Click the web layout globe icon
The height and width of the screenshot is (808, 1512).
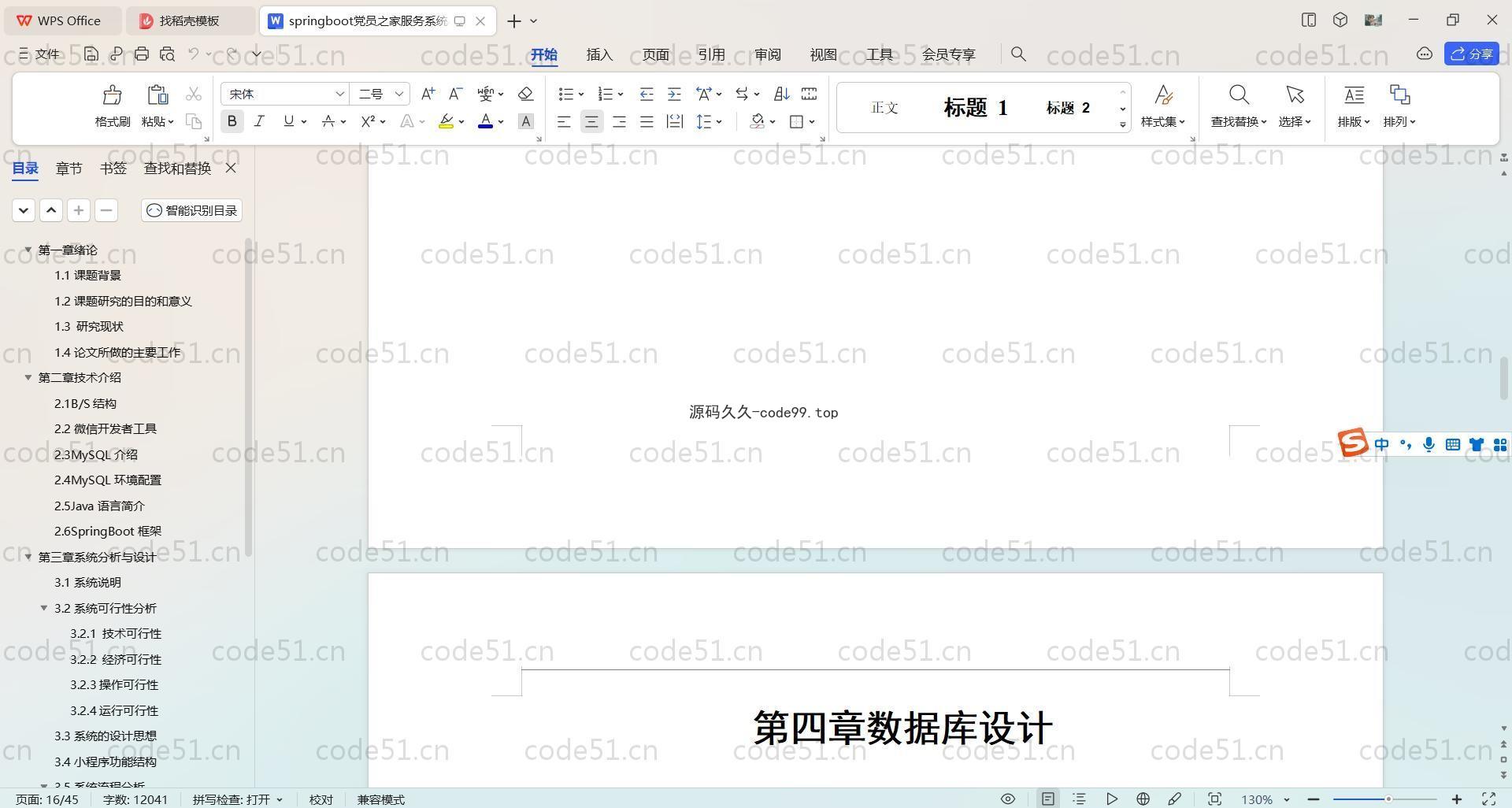(1143, 799)
